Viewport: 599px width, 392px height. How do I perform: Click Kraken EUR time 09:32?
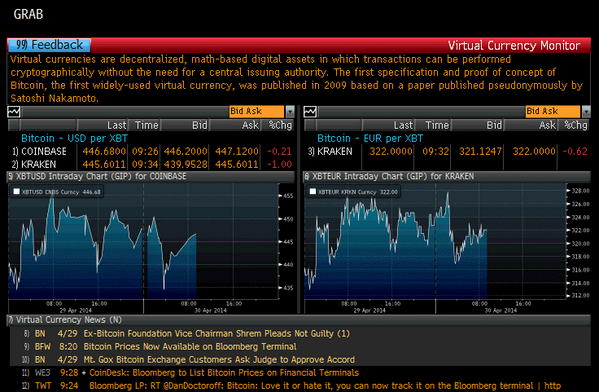[x=435, y=151]
